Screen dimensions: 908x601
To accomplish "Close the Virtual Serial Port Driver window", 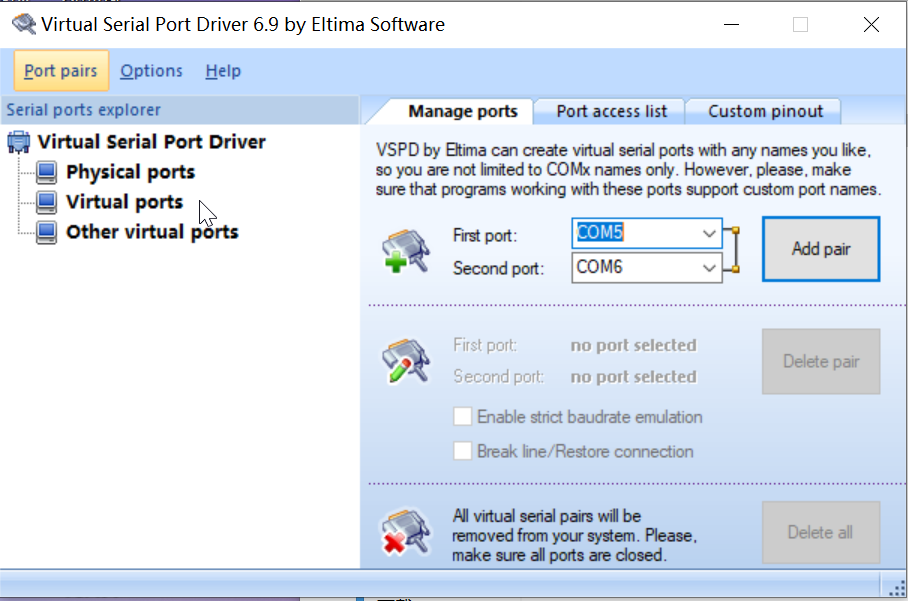I will (871, 25).
